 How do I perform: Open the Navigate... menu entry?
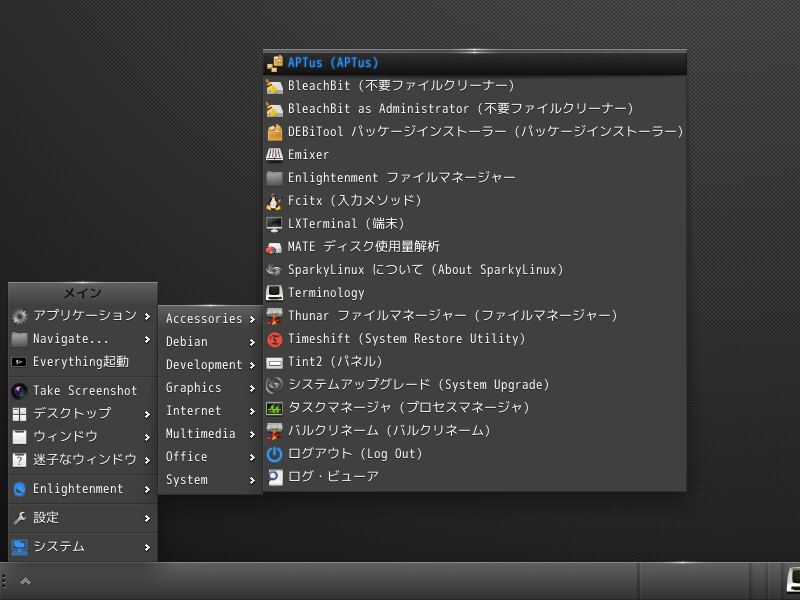pos(83,339)
